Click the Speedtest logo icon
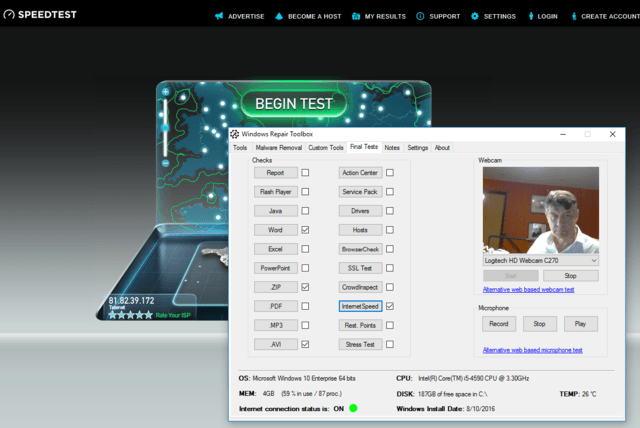640x428 pixels. 9,14
